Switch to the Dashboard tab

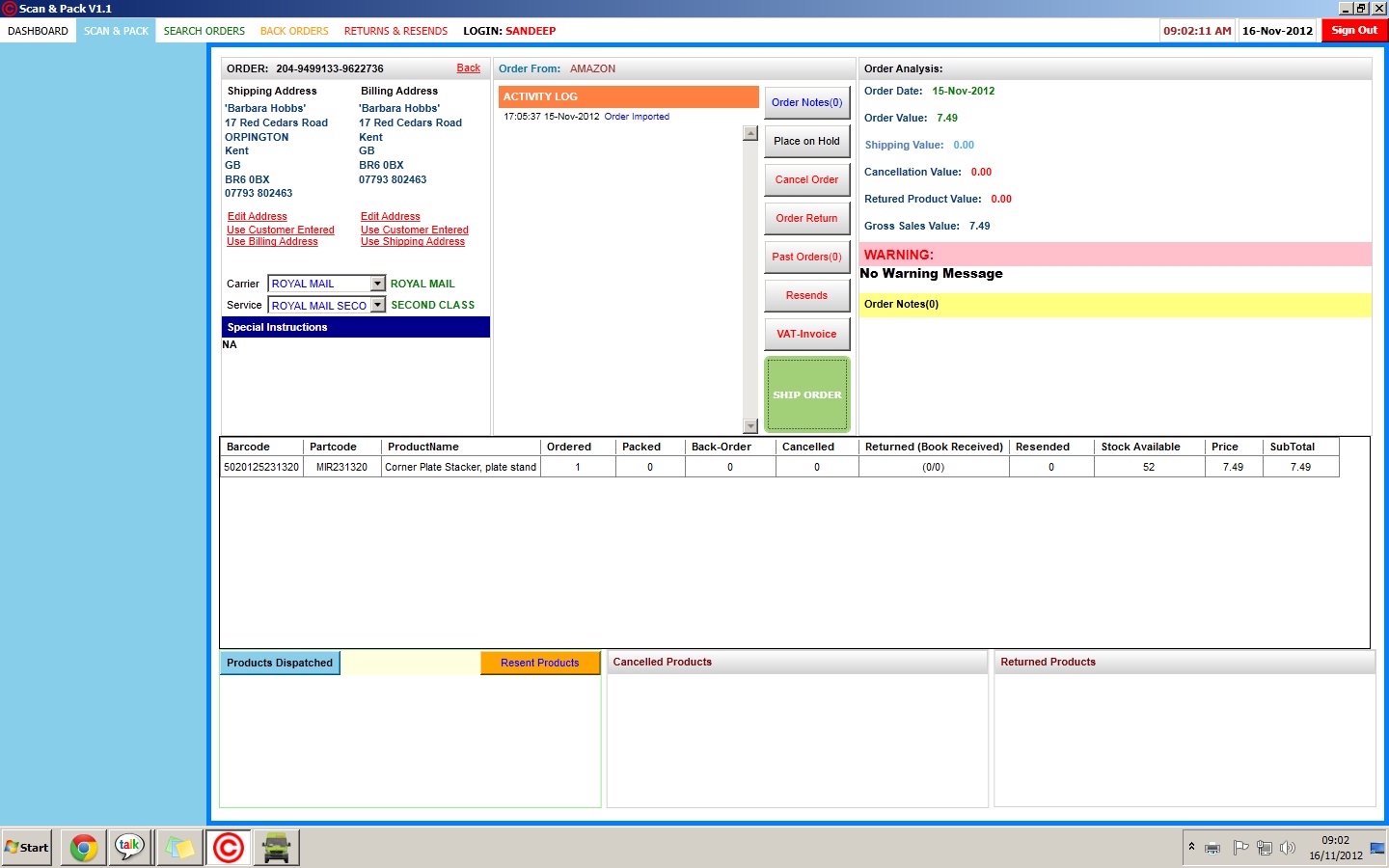39,31
